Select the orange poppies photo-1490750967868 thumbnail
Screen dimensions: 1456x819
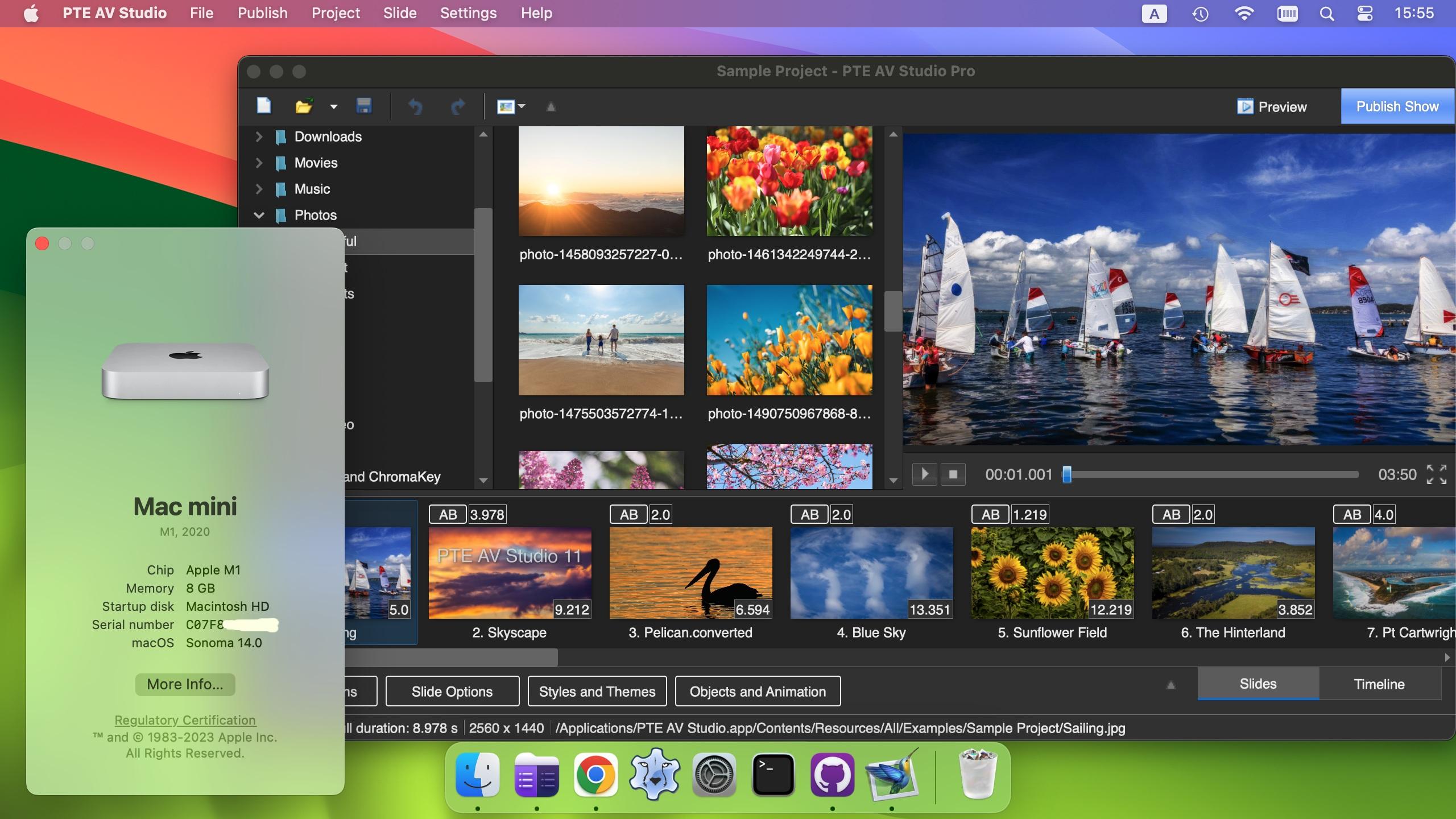789,340
